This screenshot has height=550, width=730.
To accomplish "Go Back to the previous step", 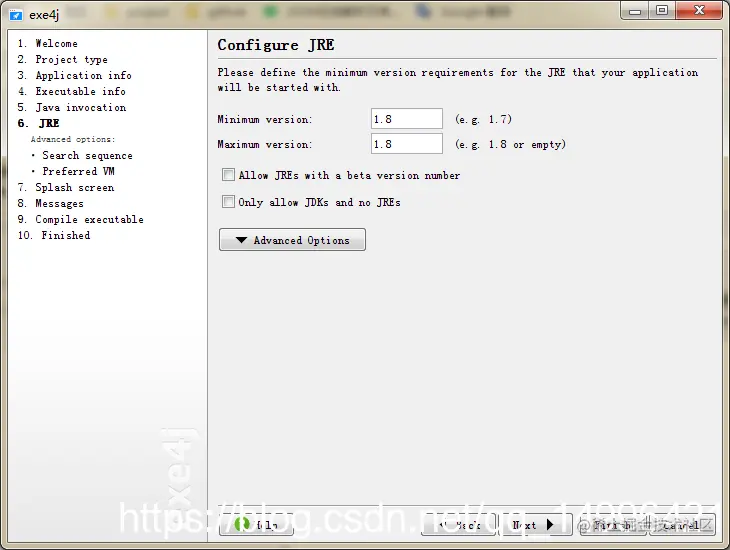I will pos(459,525).
